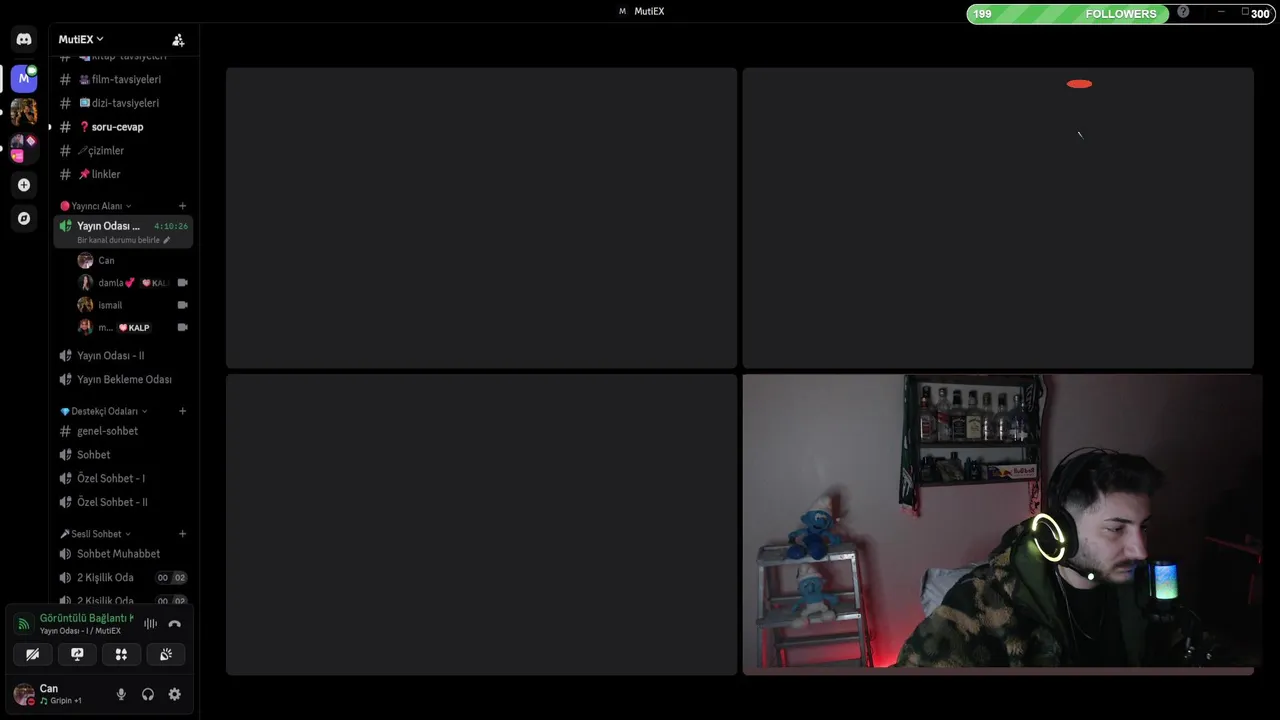Image resolution: width=1280 pixels, height=720 pixels.
Task: Open Görüntülü Bağlantı connection details
Action: click(x=86, y=618)
